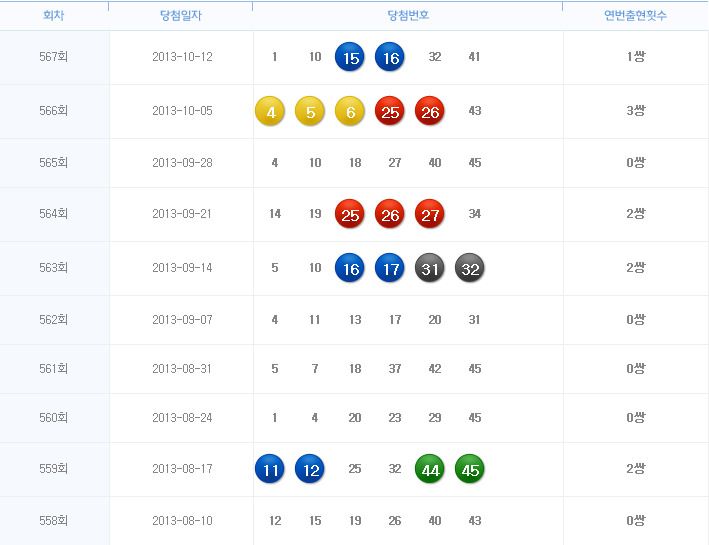
Task: Click 3쌍 count in round 566 row
Action: click(636, 110)
